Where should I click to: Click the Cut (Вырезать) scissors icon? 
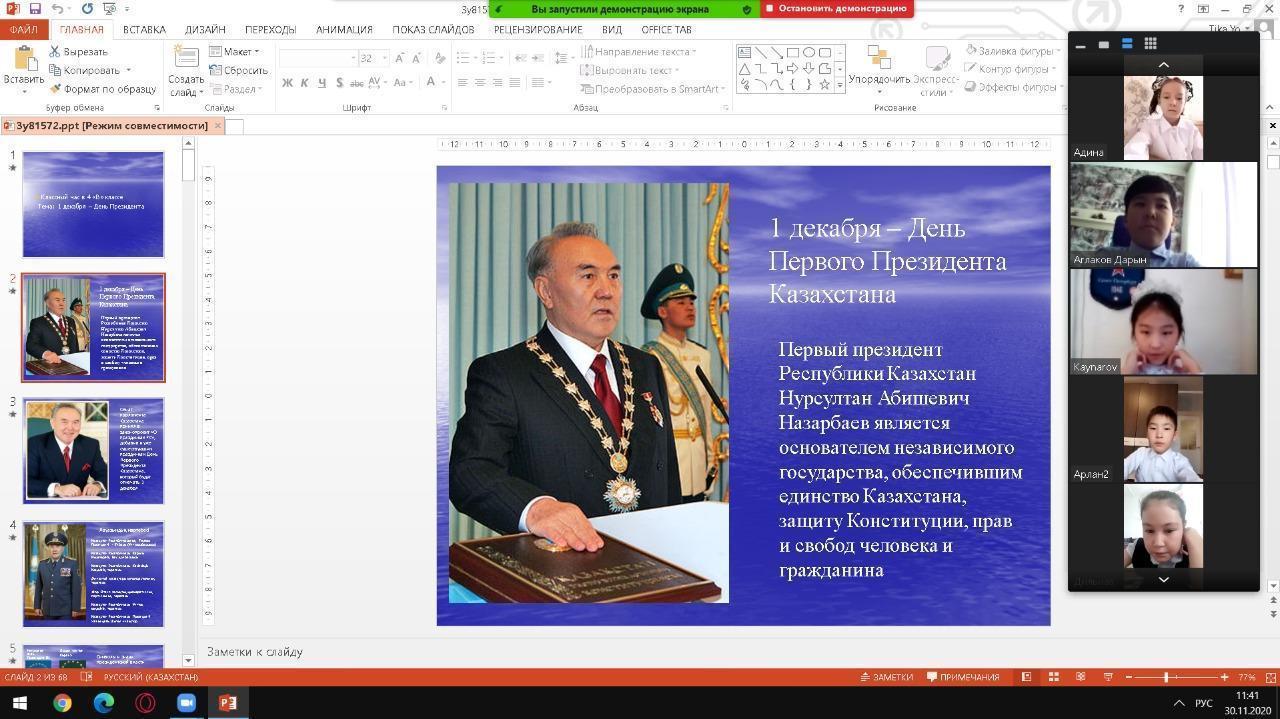pos(56,52)
